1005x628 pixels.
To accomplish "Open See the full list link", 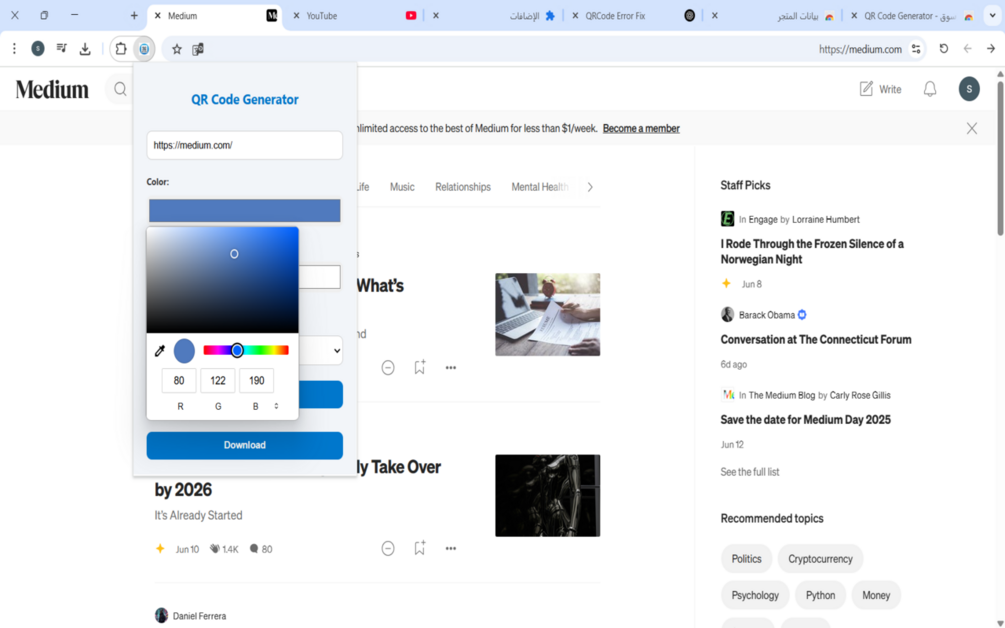I will tap(750, 472).
